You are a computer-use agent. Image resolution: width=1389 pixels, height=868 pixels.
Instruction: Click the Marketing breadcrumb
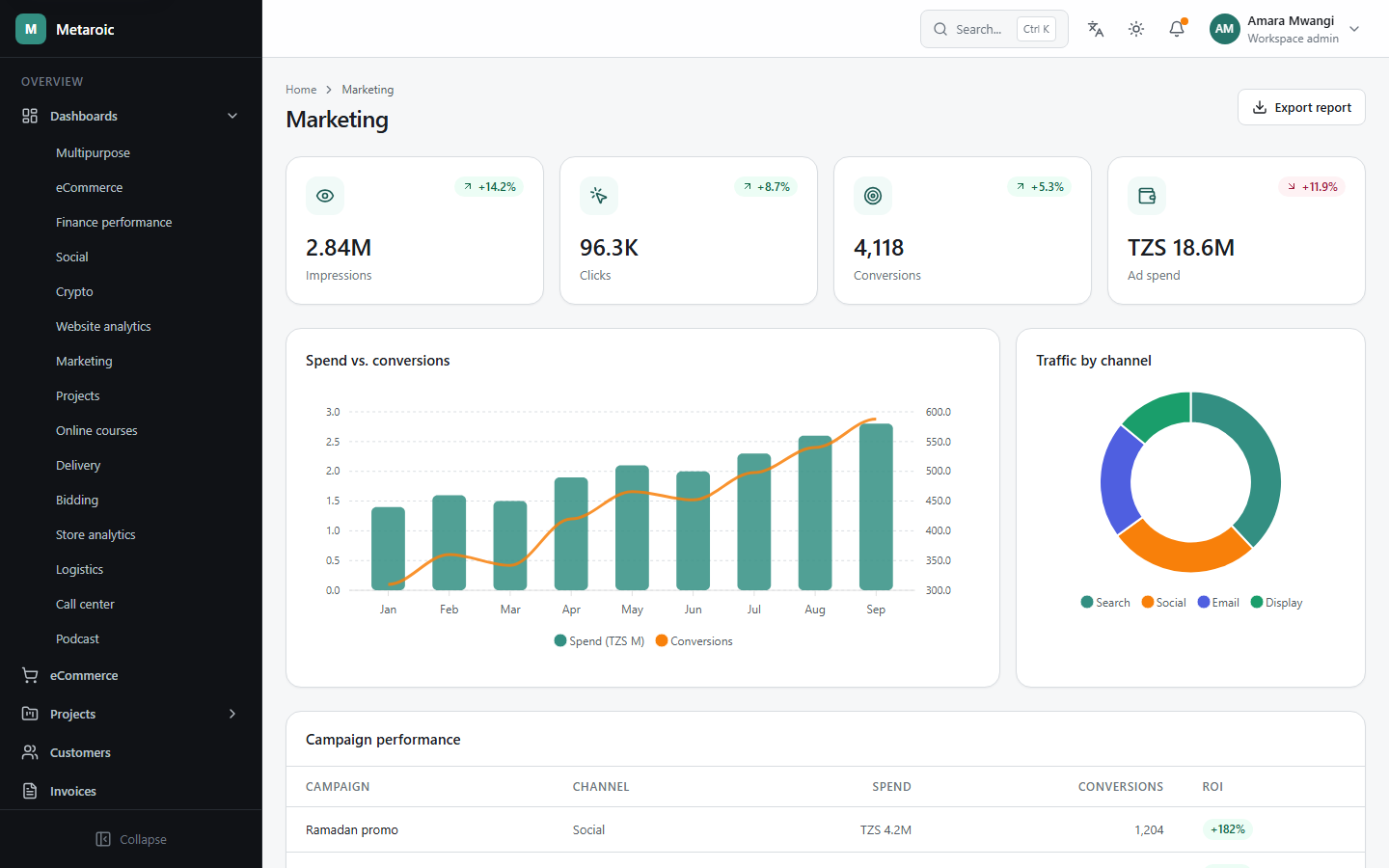point(368,90)
